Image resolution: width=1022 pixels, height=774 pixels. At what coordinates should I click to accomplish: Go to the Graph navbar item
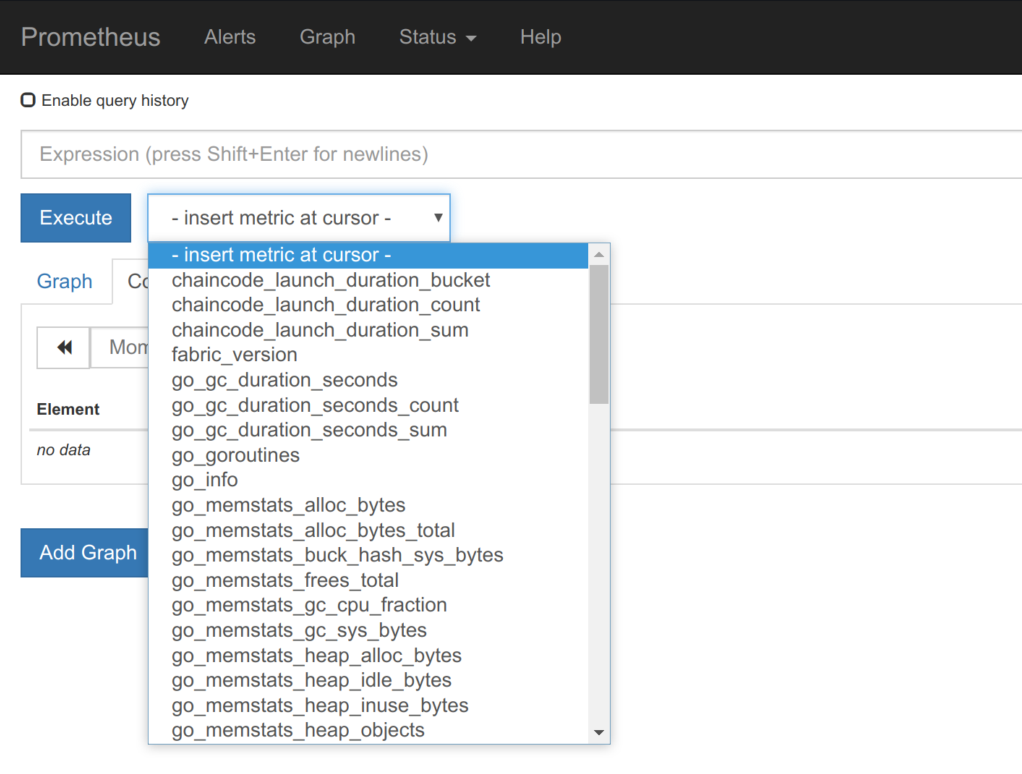tap(327, 37)
